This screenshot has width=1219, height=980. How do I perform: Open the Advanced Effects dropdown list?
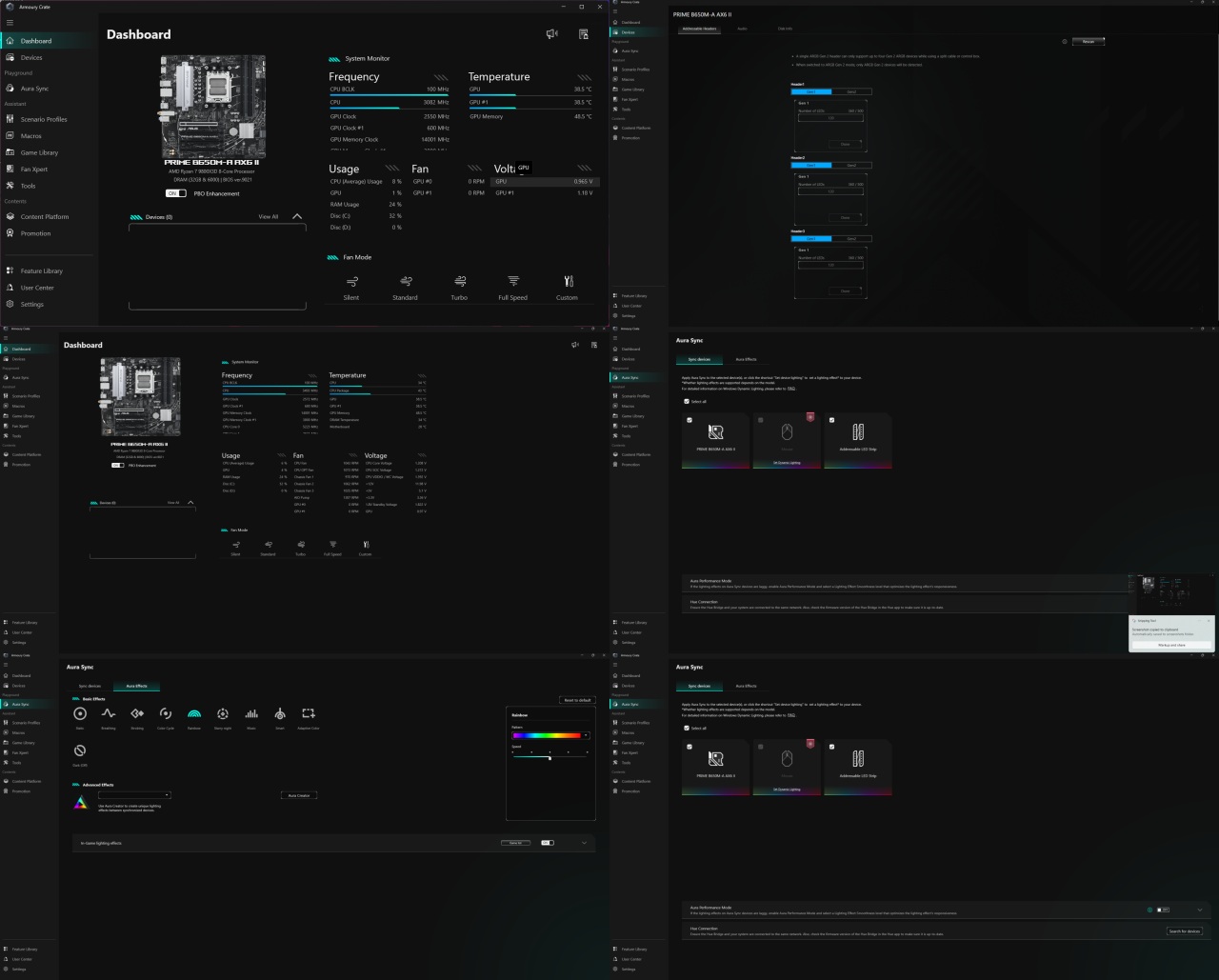point(134,794)
